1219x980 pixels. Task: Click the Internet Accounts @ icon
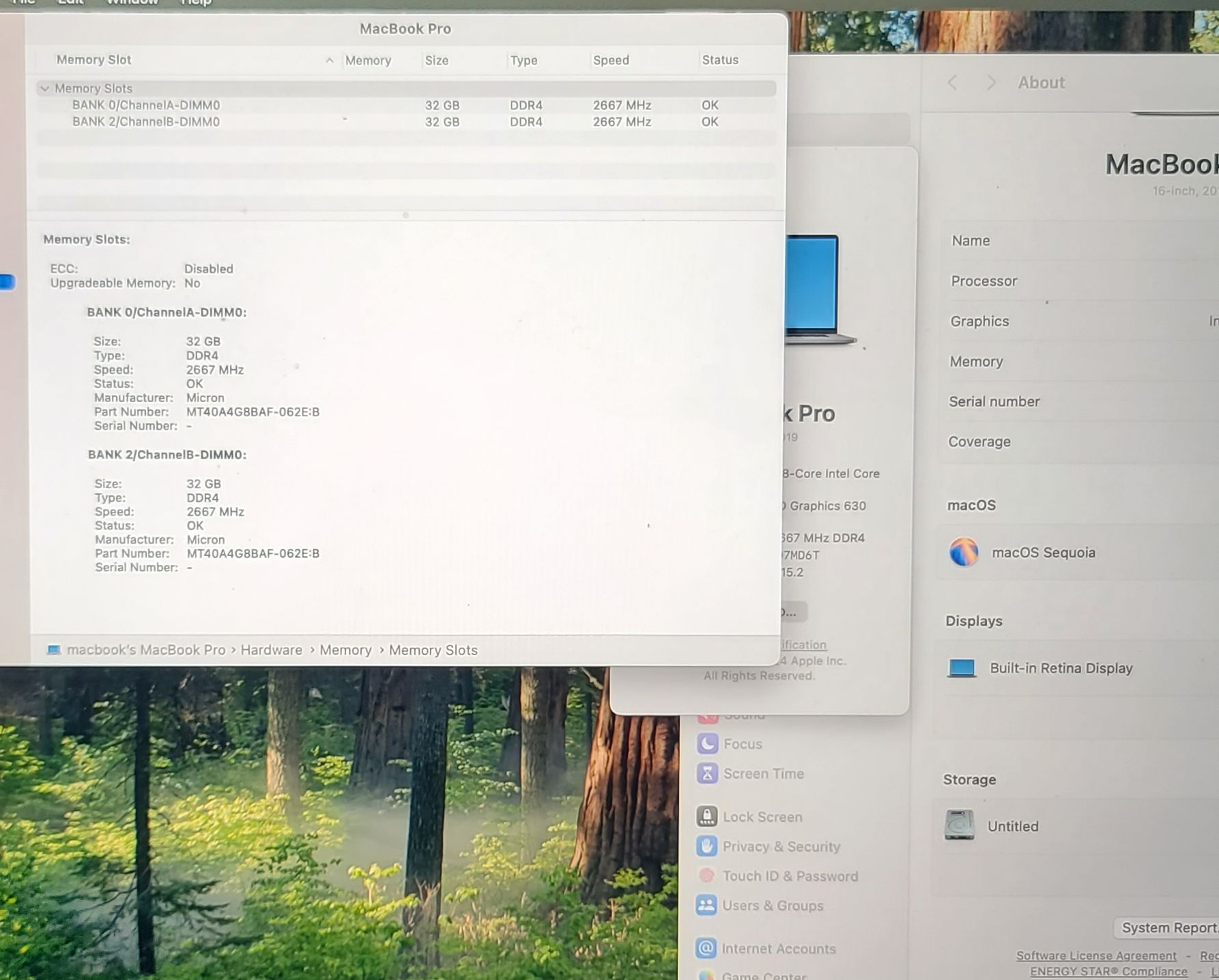coord(706,949)
